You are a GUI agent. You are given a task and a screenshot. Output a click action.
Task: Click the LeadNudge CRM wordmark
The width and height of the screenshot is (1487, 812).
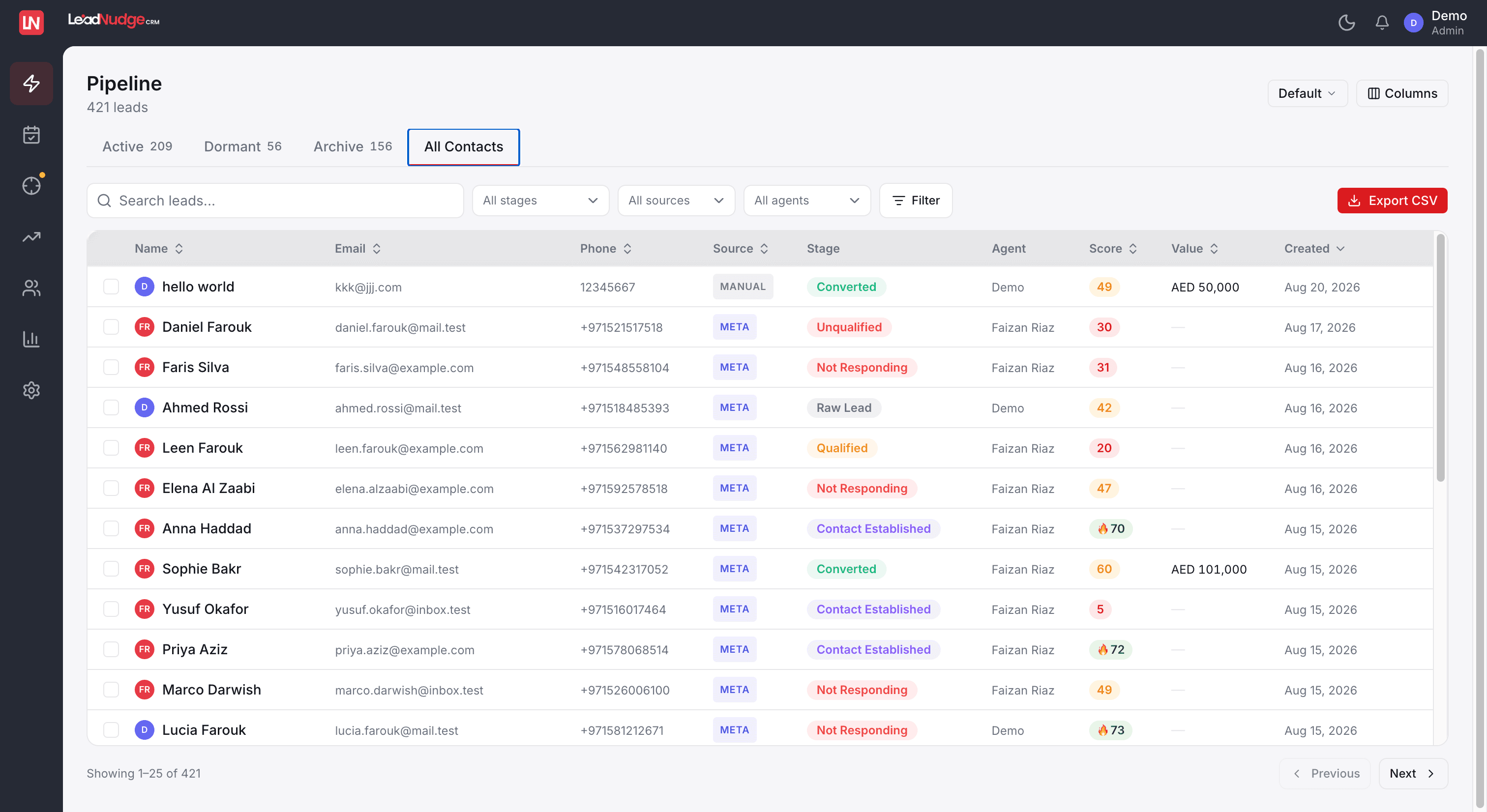click(x=114, y=20)
